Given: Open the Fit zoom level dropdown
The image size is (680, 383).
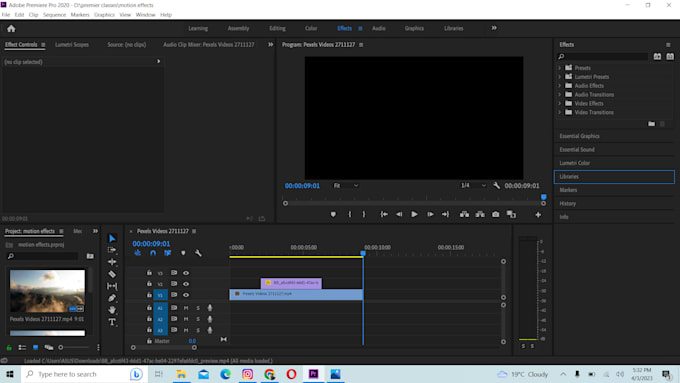Looking at the screenshot, I should click(346, 186).
